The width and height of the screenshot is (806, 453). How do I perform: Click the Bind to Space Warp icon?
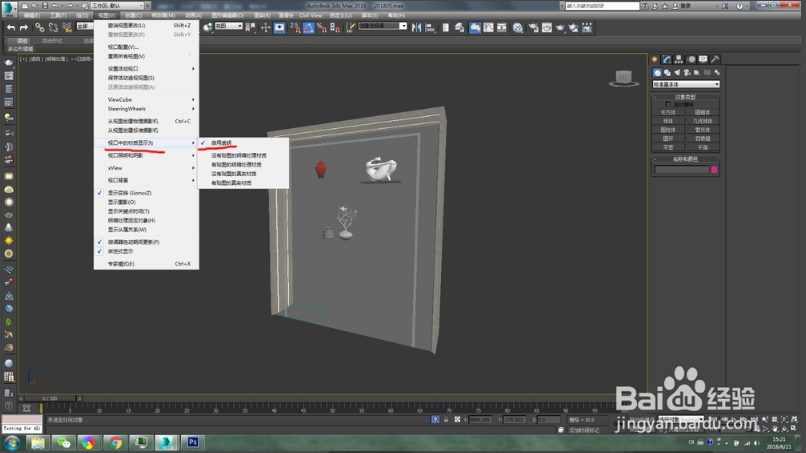coord(66,27)
